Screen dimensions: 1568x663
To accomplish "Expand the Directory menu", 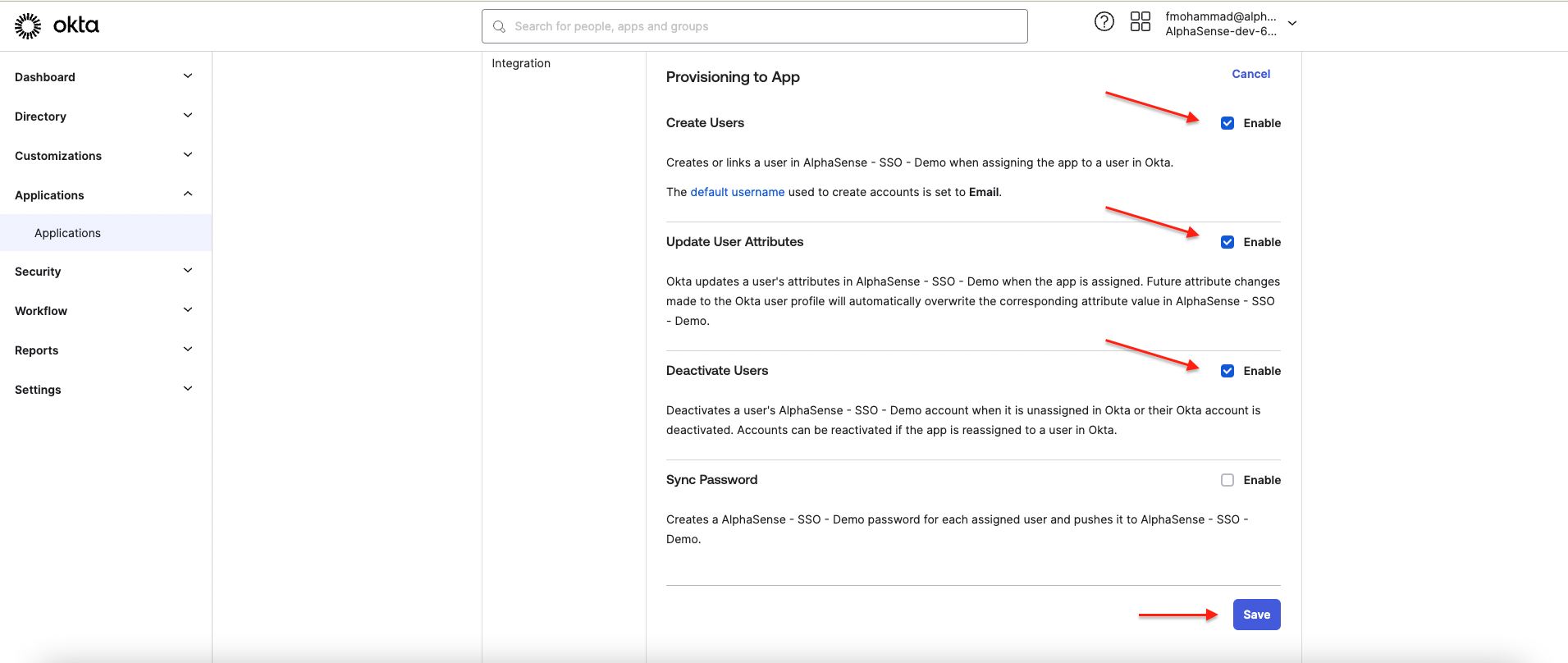I will click(106, 116).
